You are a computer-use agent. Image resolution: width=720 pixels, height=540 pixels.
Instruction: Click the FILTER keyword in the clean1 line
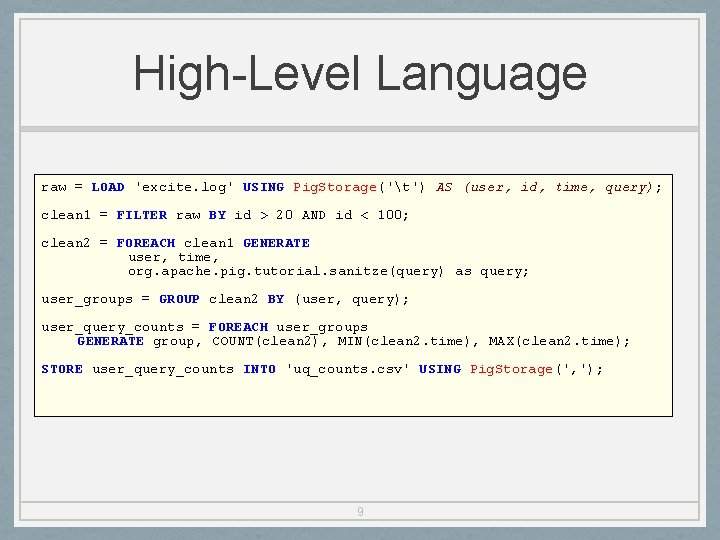coord(141,215)
